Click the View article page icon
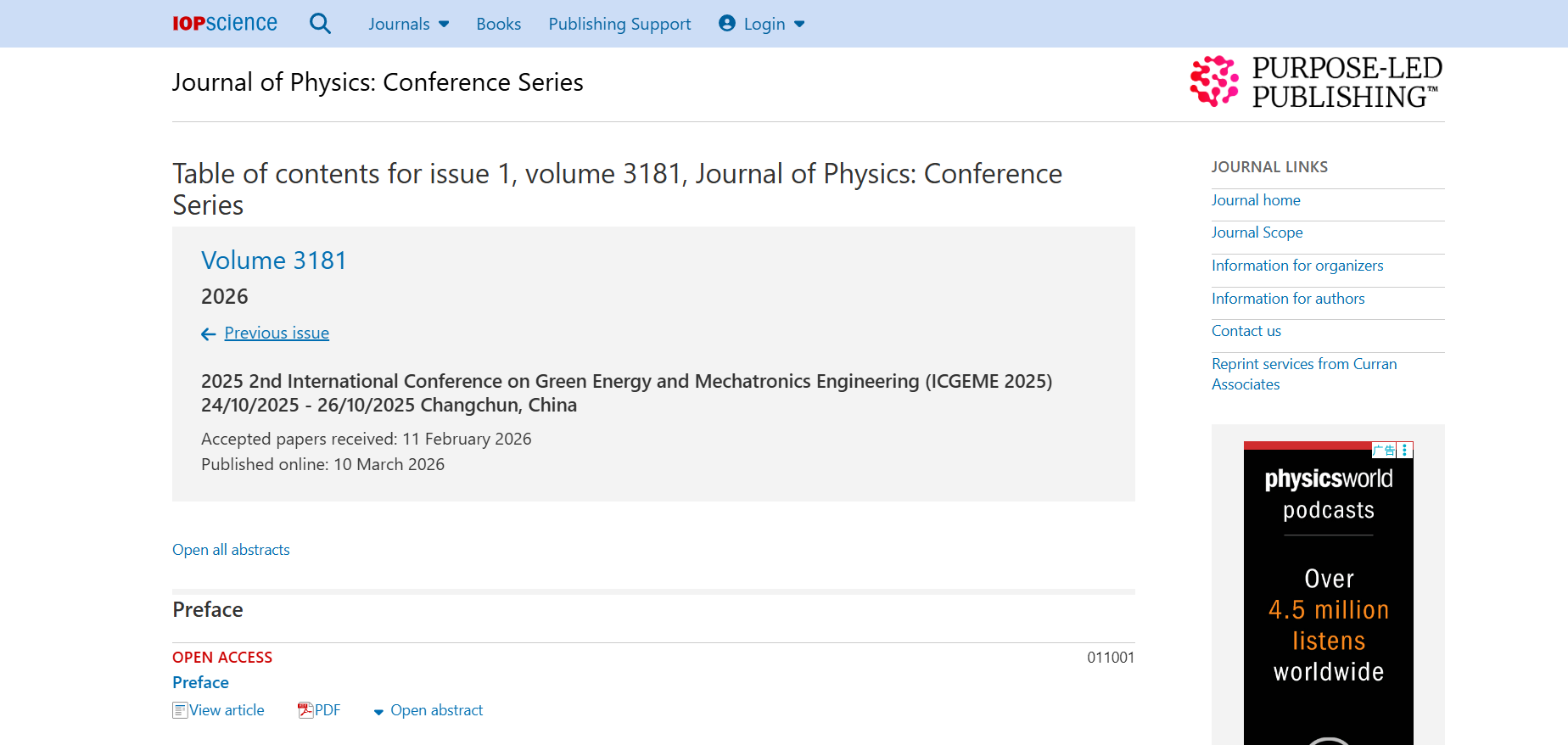Image resolution: width=1568 pixels, height=745 pixels. click(180, 710)
